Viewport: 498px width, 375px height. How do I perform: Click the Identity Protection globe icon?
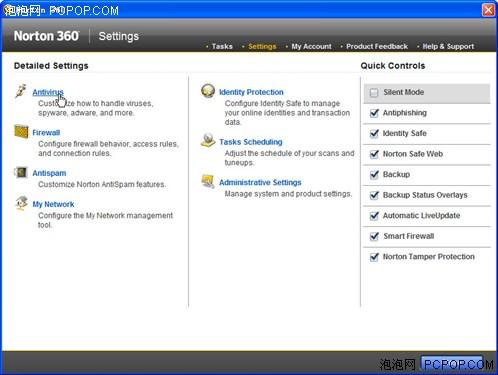click(x=208, y=91)
